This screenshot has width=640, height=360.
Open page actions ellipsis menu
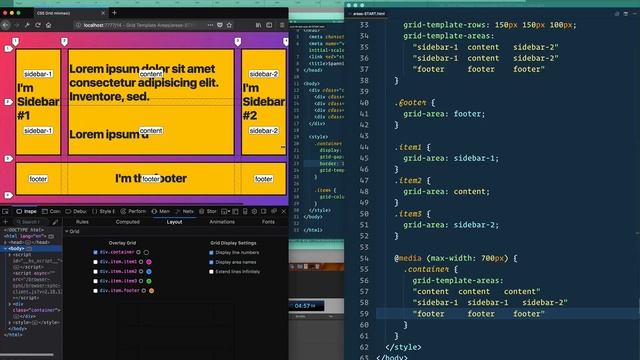point(210,25)
